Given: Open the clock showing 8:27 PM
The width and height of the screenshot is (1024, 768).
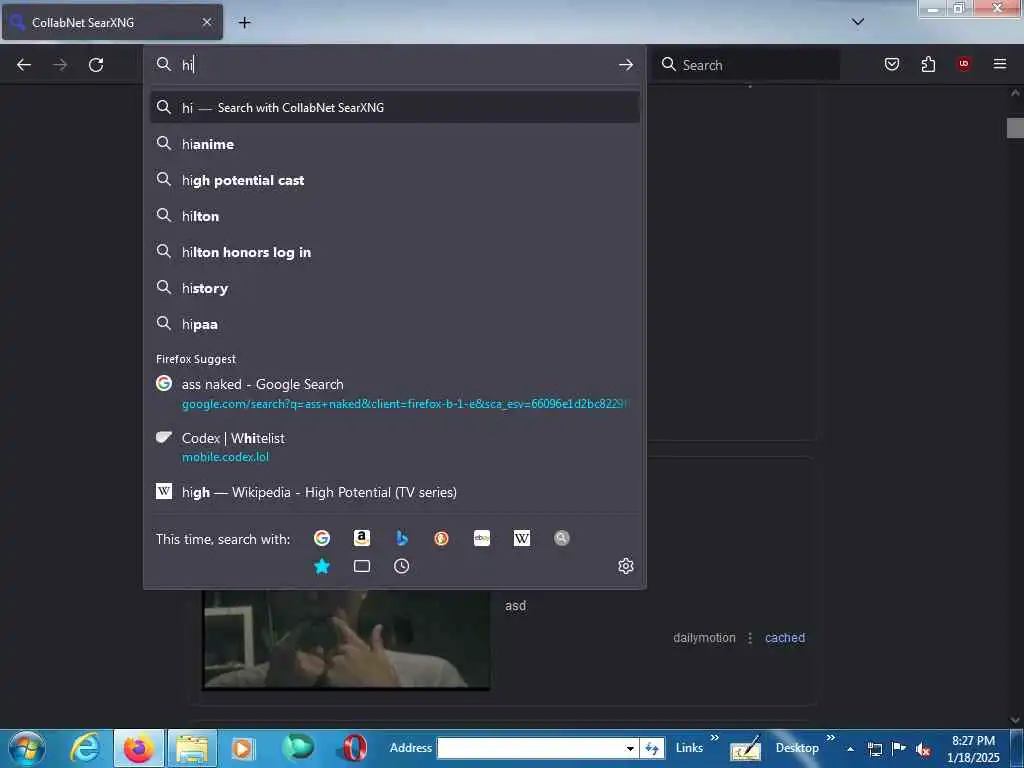Looking at the screenshot, I should coord(973,748).
